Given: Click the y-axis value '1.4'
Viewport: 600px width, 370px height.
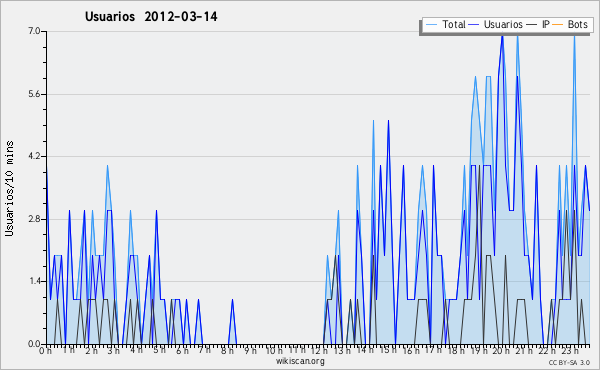Looking at the screenshot, I should (34, 281).
